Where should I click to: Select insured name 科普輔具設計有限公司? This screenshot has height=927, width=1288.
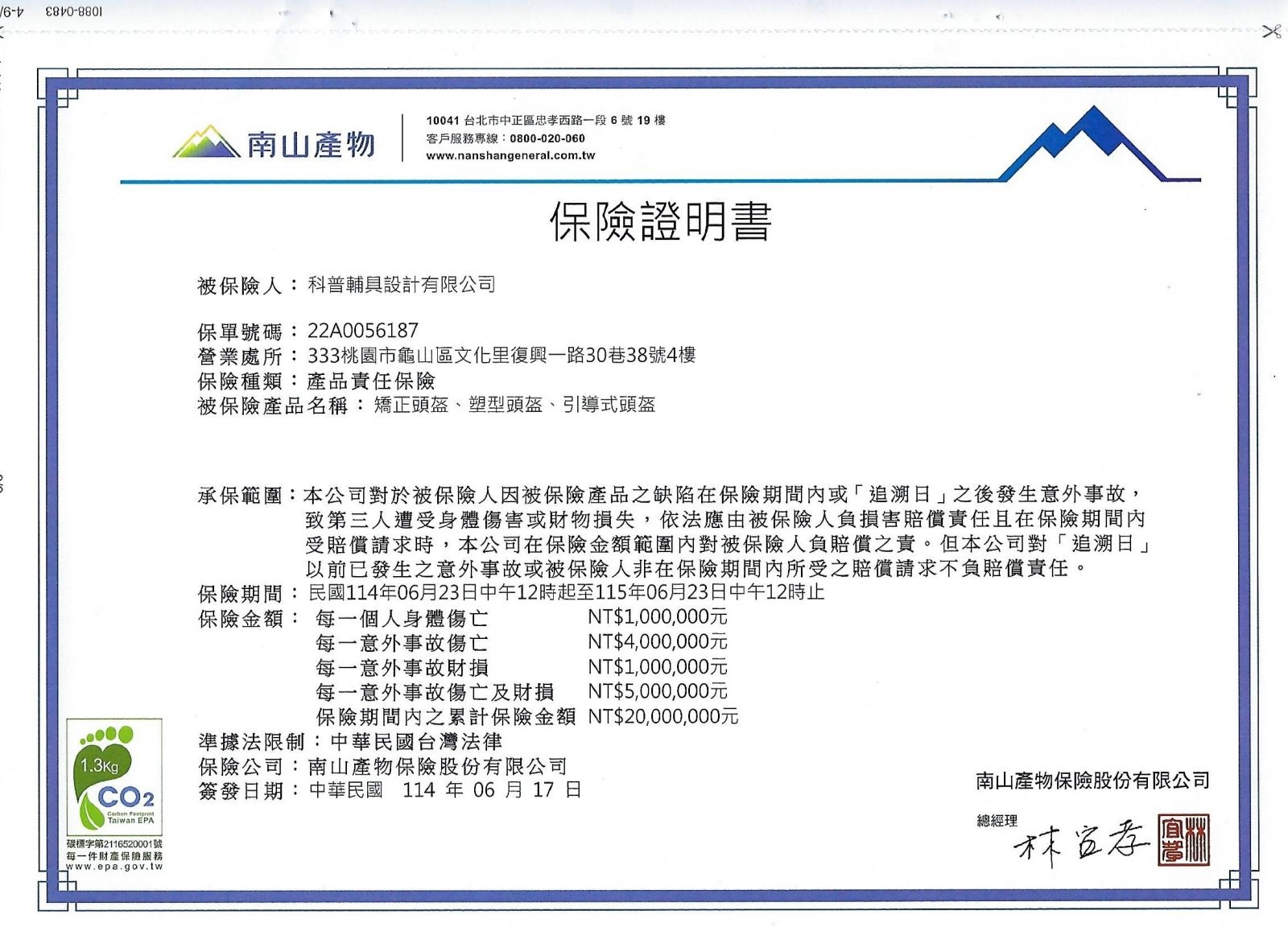point(402,284)
